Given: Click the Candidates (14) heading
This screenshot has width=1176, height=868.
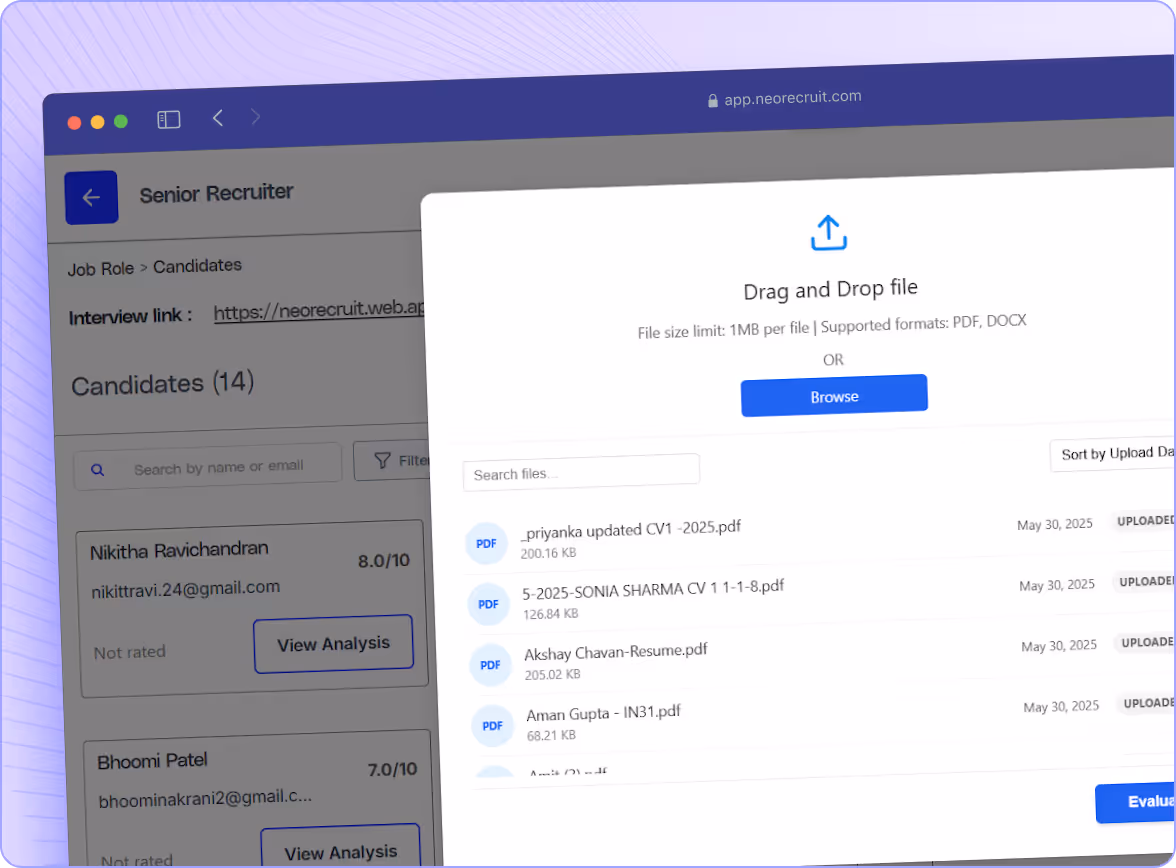Looking at the screenshot, I should pyautogui.click(x=163, y=383).
